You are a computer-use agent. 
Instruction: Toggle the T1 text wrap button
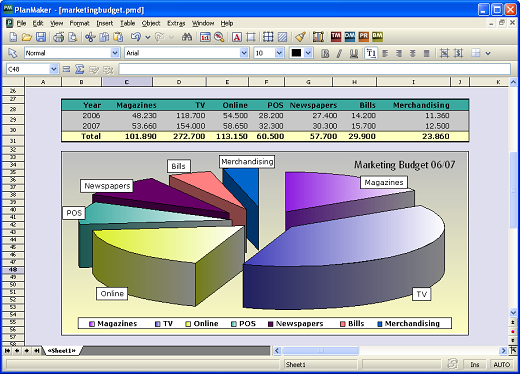371,53
